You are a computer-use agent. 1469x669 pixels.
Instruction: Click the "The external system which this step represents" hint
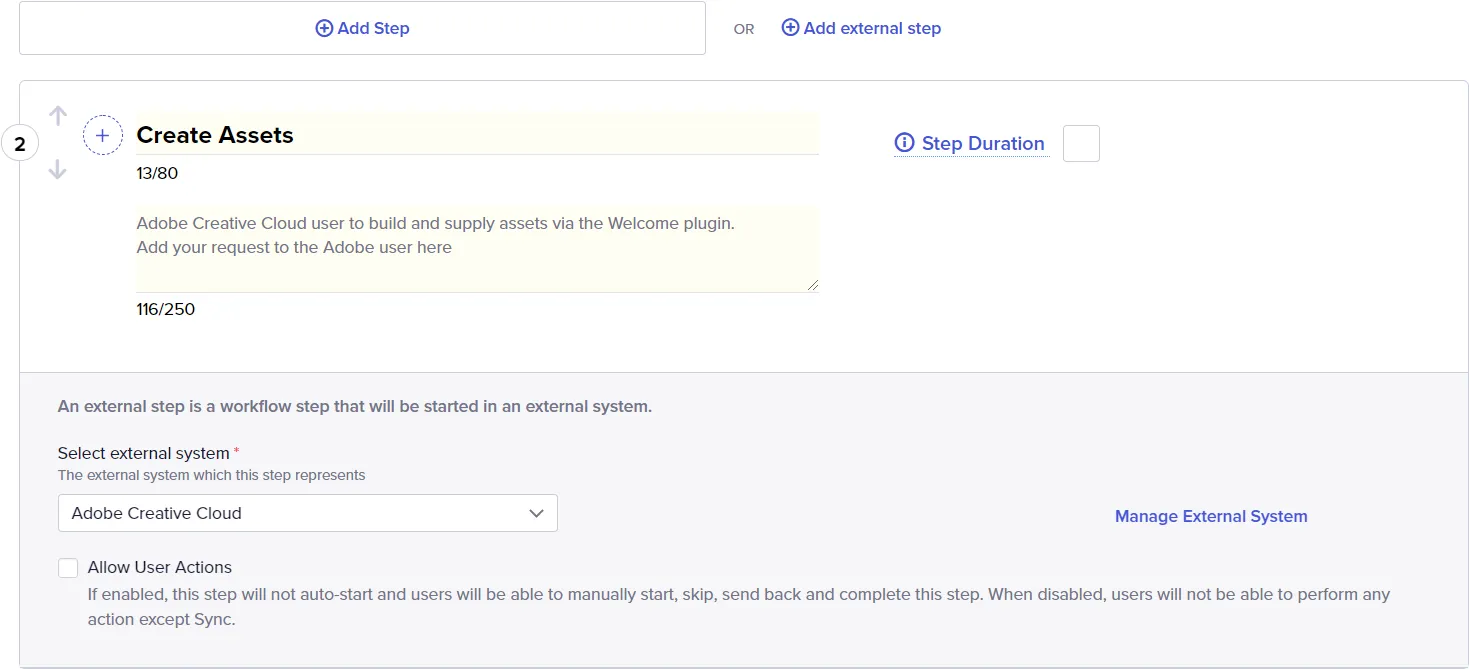(212, 475)
